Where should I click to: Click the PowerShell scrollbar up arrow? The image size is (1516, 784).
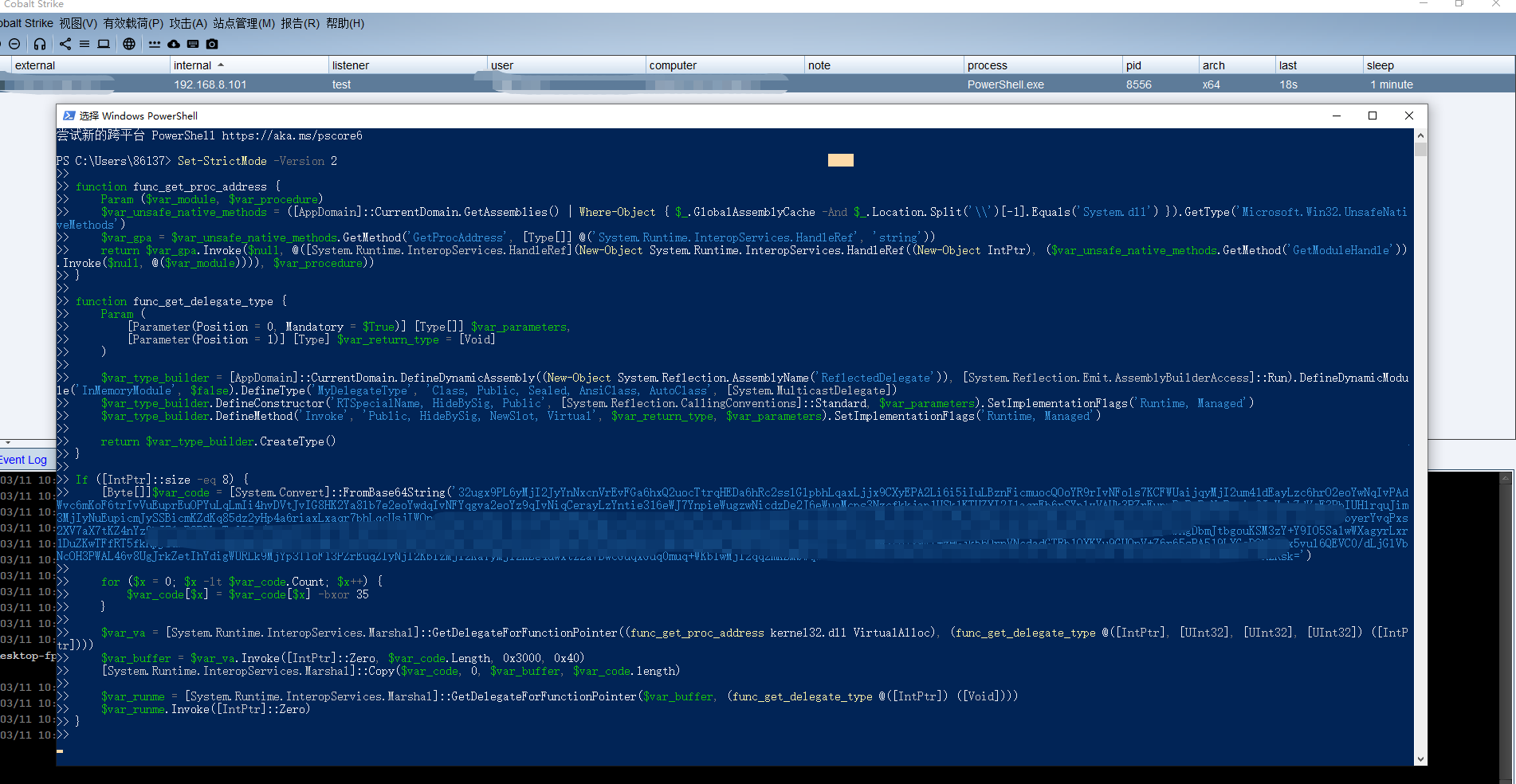(1420, 135)
